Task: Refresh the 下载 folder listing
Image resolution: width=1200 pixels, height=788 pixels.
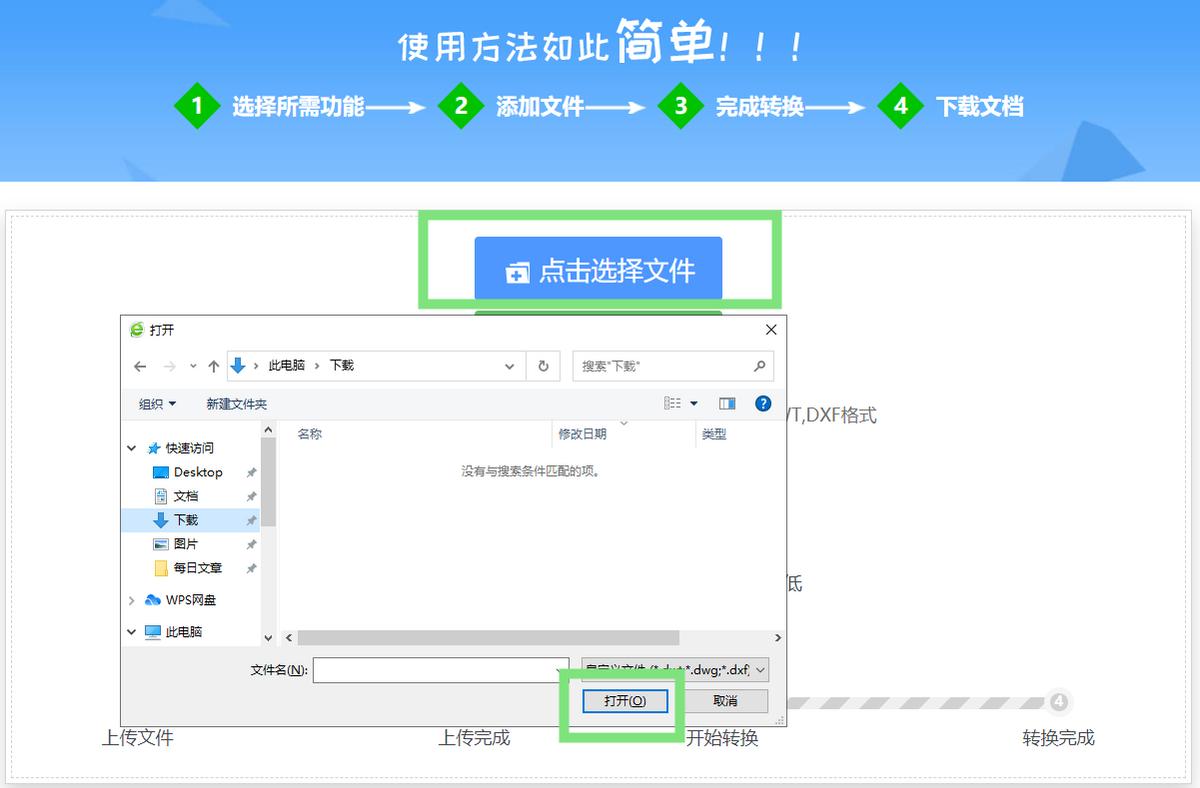Action: [543, 366]
